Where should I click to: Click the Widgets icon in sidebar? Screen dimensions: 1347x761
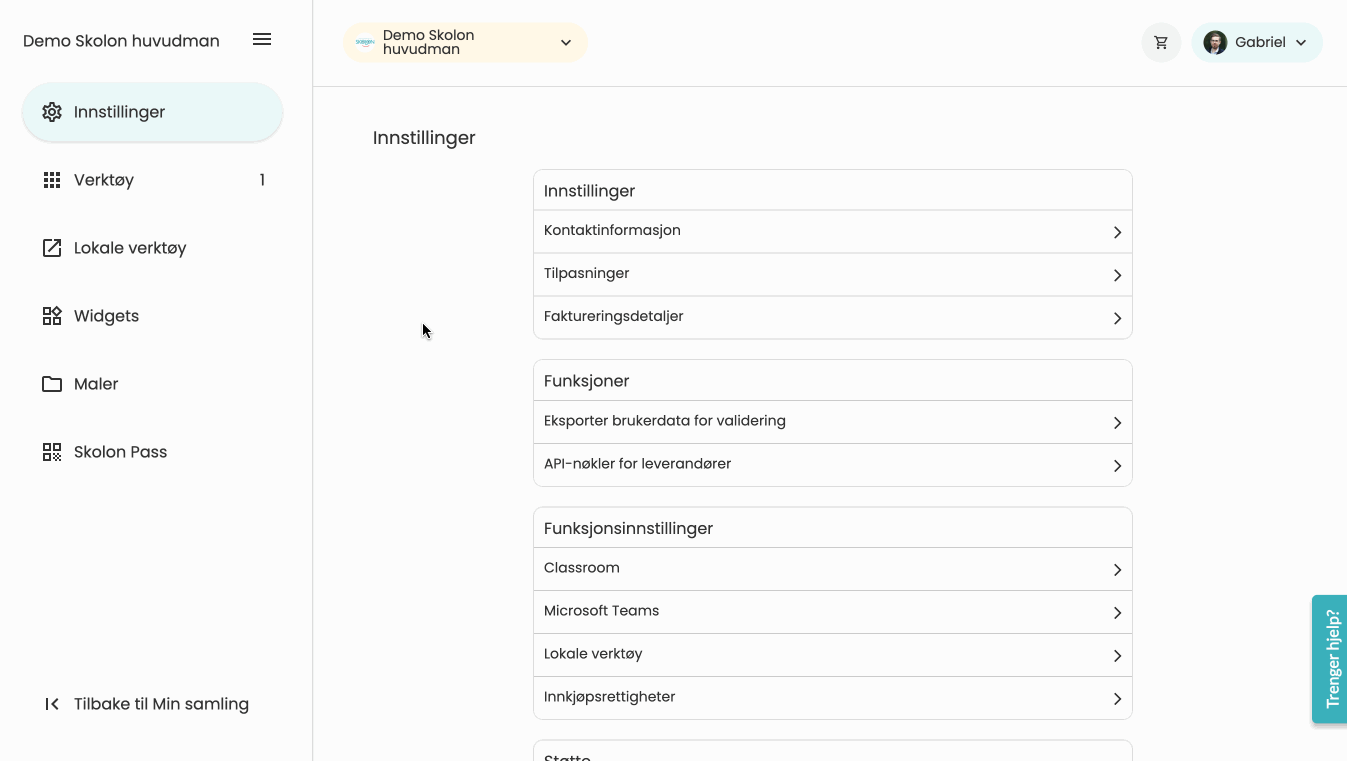click(52, 316)
